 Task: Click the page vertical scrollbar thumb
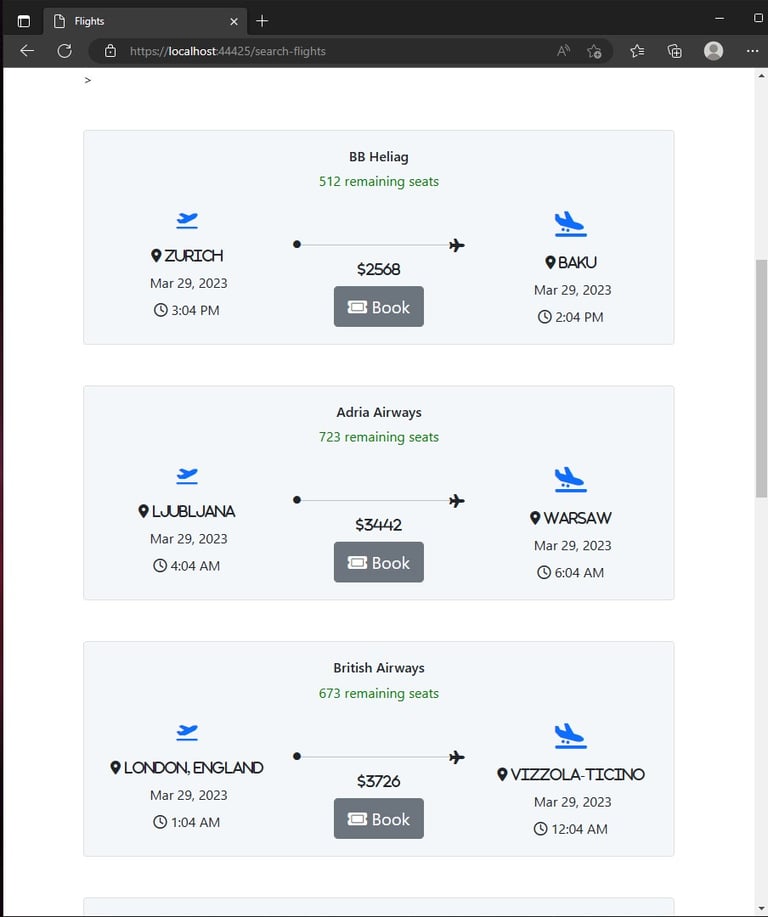[761, 378]
